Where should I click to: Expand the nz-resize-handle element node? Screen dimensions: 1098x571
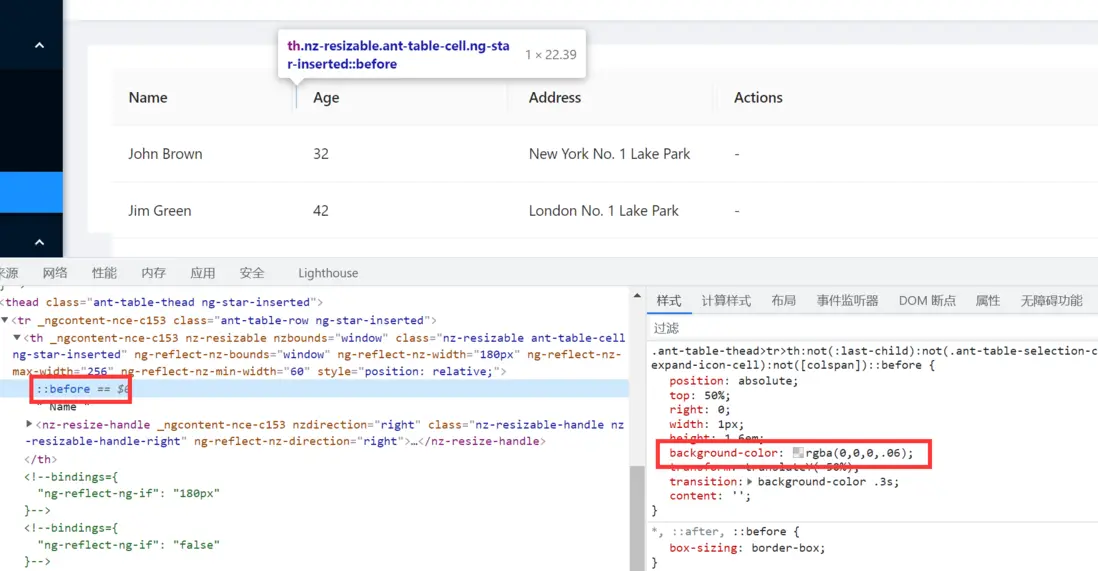point(28,425)
